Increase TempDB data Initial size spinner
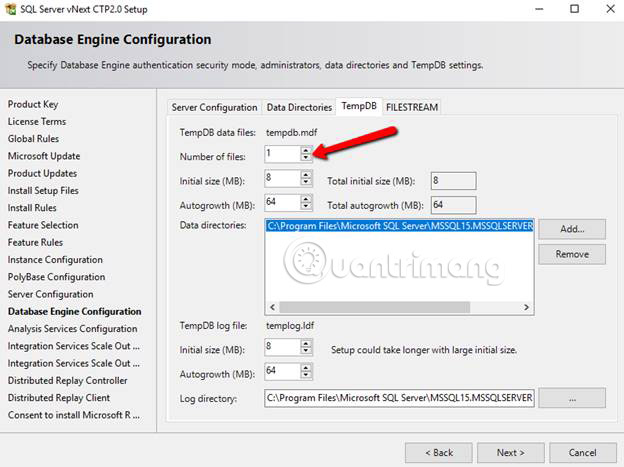 (x=306, y=175)
